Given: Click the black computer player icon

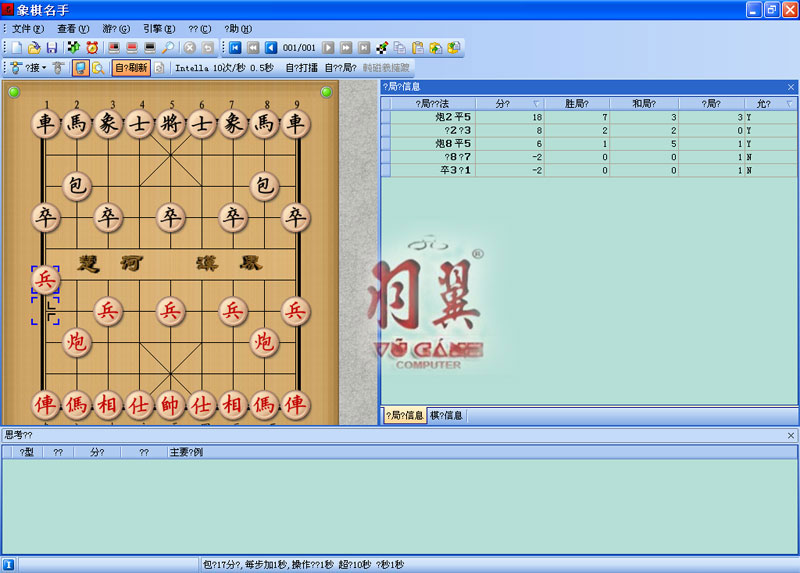Looking at the screenshot, I should coord(150,48).
